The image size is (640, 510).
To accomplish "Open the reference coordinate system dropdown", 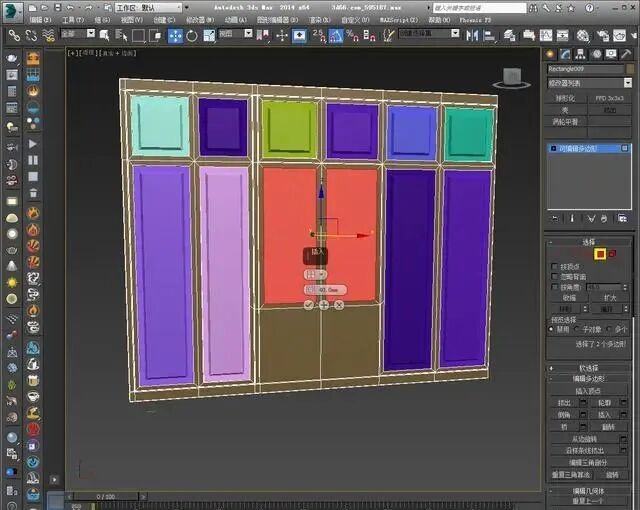I will click(x=236, y=34).
